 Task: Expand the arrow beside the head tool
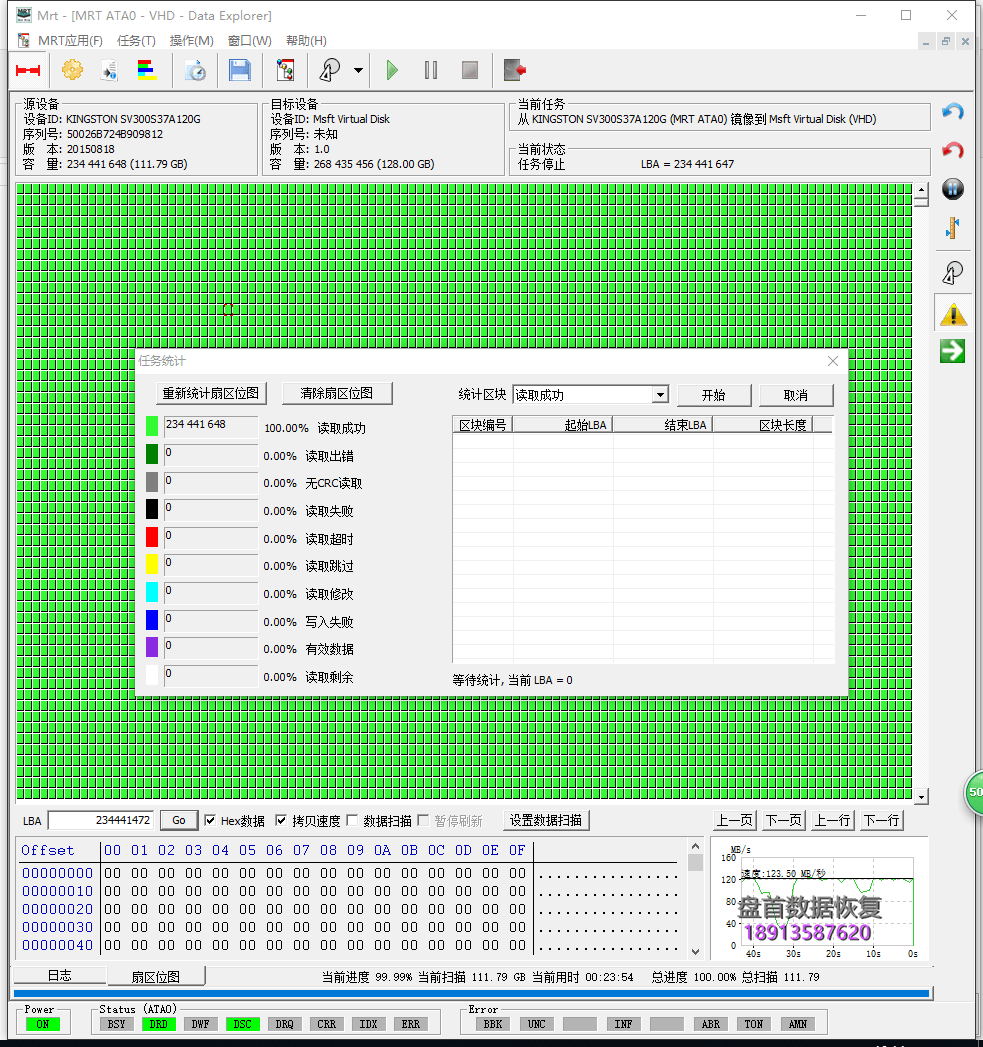(x=359, y=70)
